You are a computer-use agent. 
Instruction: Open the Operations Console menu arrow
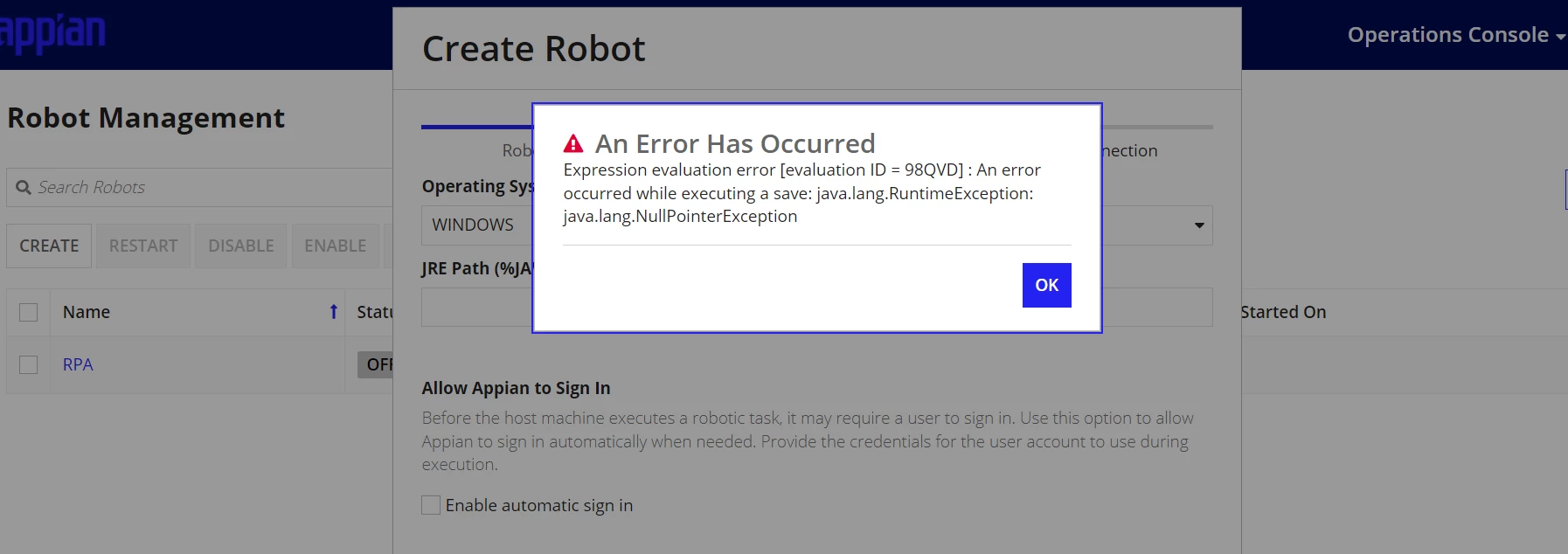(x=1560, y=37)
